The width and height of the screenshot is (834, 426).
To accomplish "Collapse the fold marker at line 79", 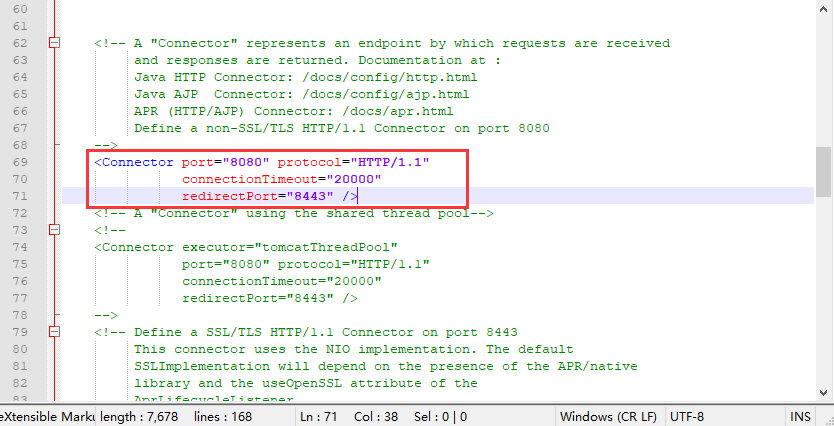I will coord(54,331).
